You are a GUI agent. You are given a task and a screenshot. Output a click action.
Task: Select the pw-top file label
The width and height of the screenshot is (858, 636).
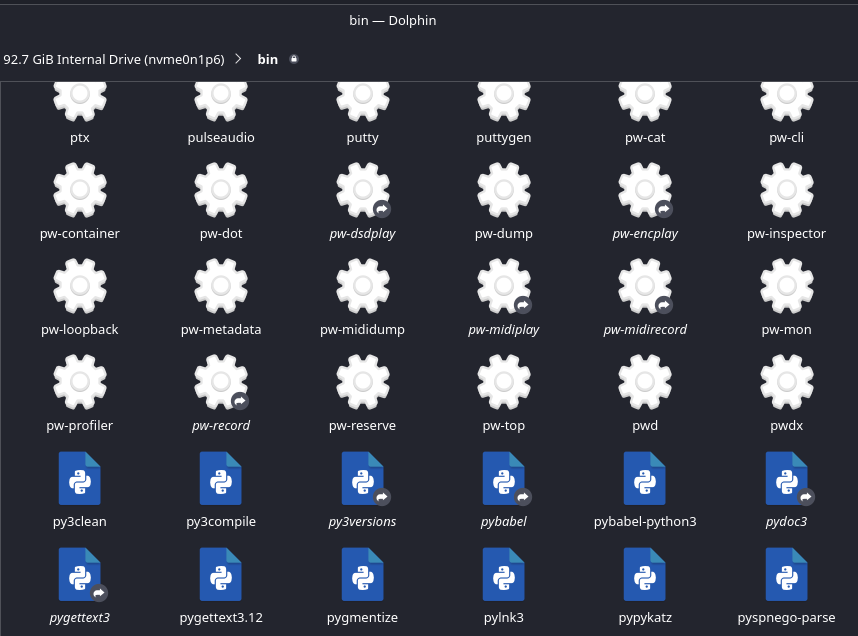[503, 425]
